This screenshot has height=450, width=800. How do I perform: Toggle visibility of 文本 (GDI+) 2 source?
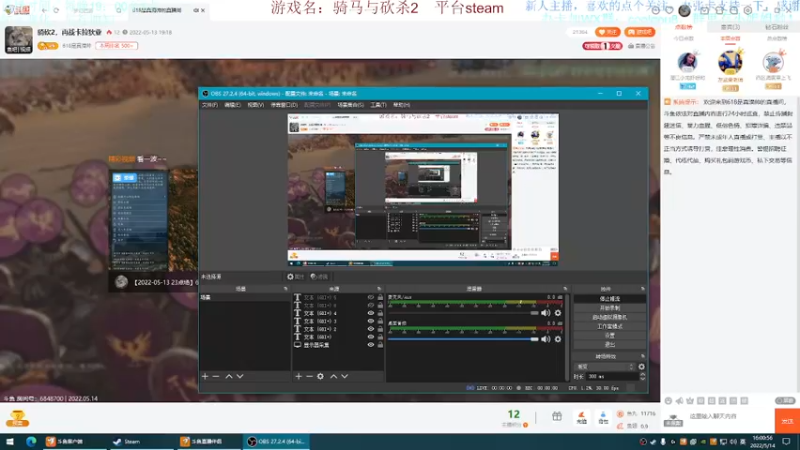point(371,329)
